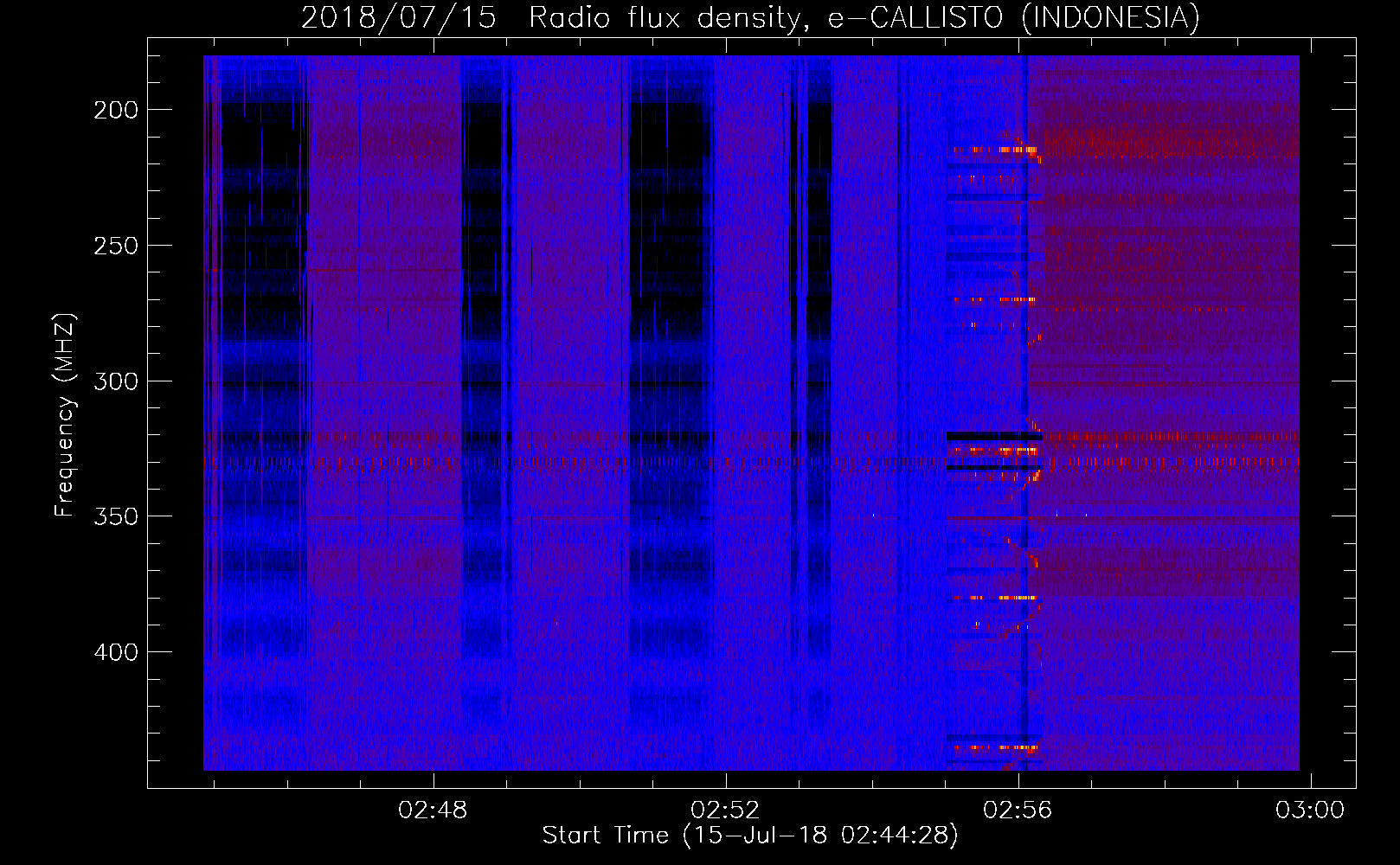Click the plot title "2018/07/15 Radio flux density, e-CALLISTO (INDONESIA)"
The image size is (1400, 865).
[x=750, y=17]
